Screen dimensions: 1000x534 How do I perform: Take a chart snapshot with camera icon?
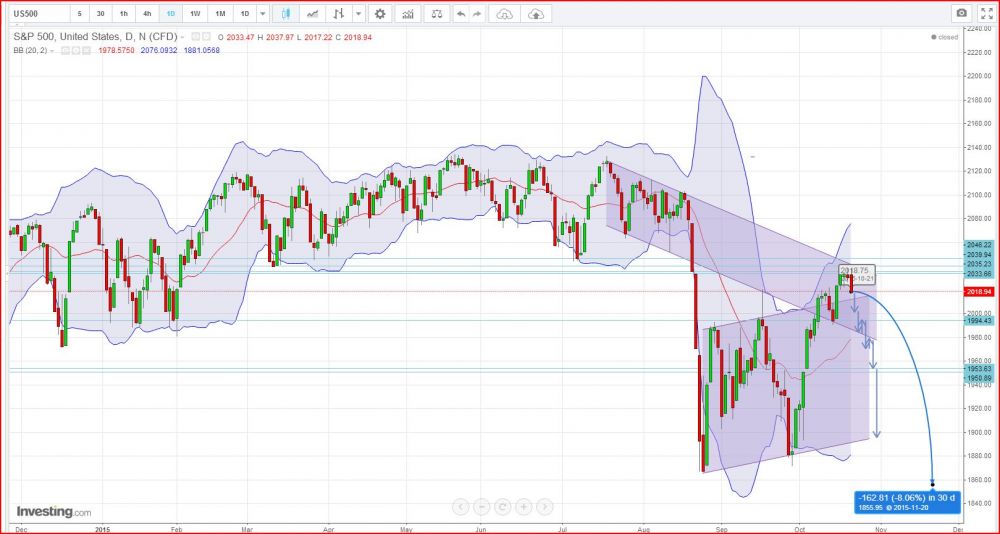click(x=961, y=13)
